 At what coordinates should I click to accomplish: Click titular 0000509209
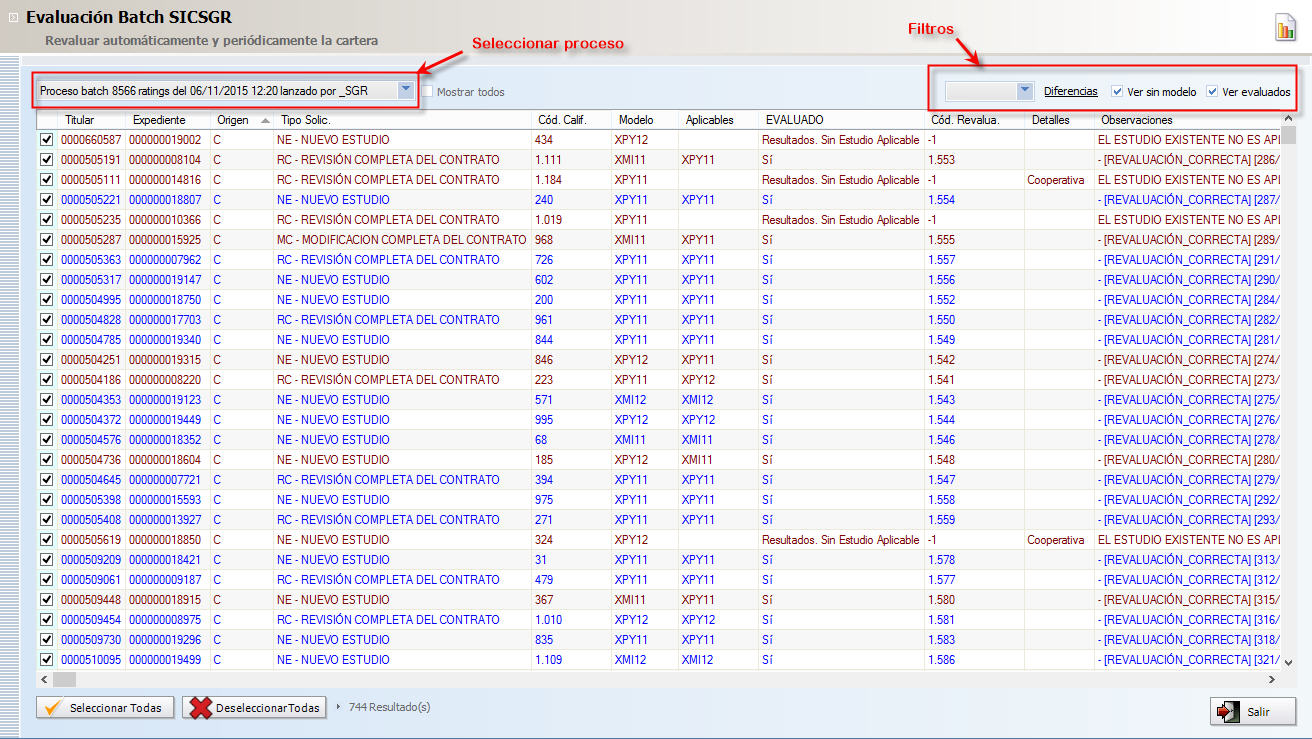tap(91, 560)
